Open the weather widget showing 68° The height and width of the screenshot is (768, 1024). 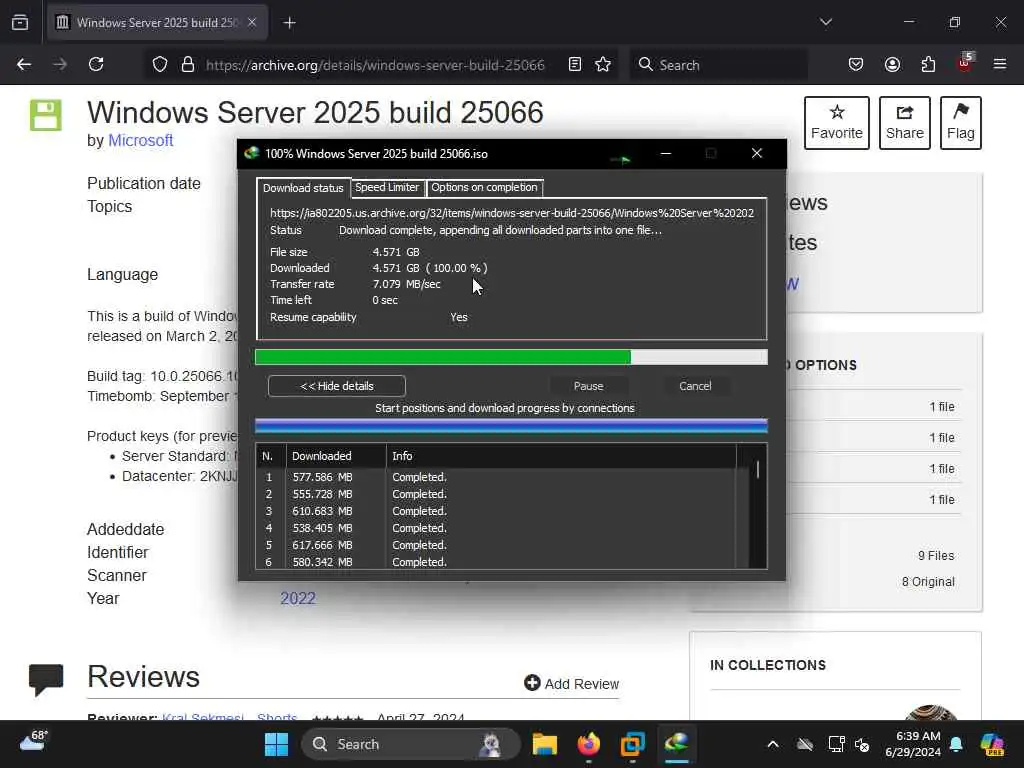34,741
